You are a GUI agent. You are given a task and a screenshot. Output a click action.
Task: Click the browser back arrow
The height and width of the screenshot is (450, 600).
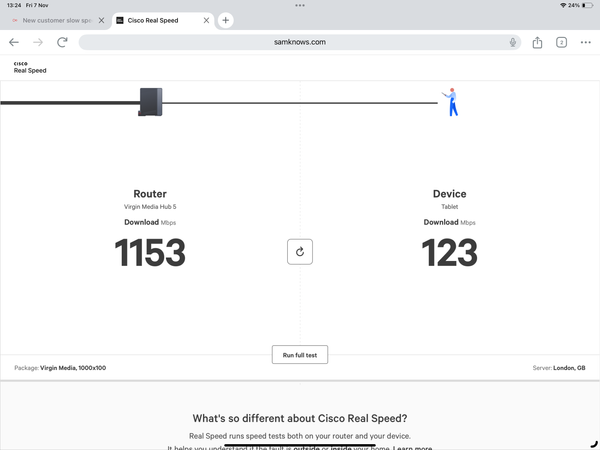(14, 42)
